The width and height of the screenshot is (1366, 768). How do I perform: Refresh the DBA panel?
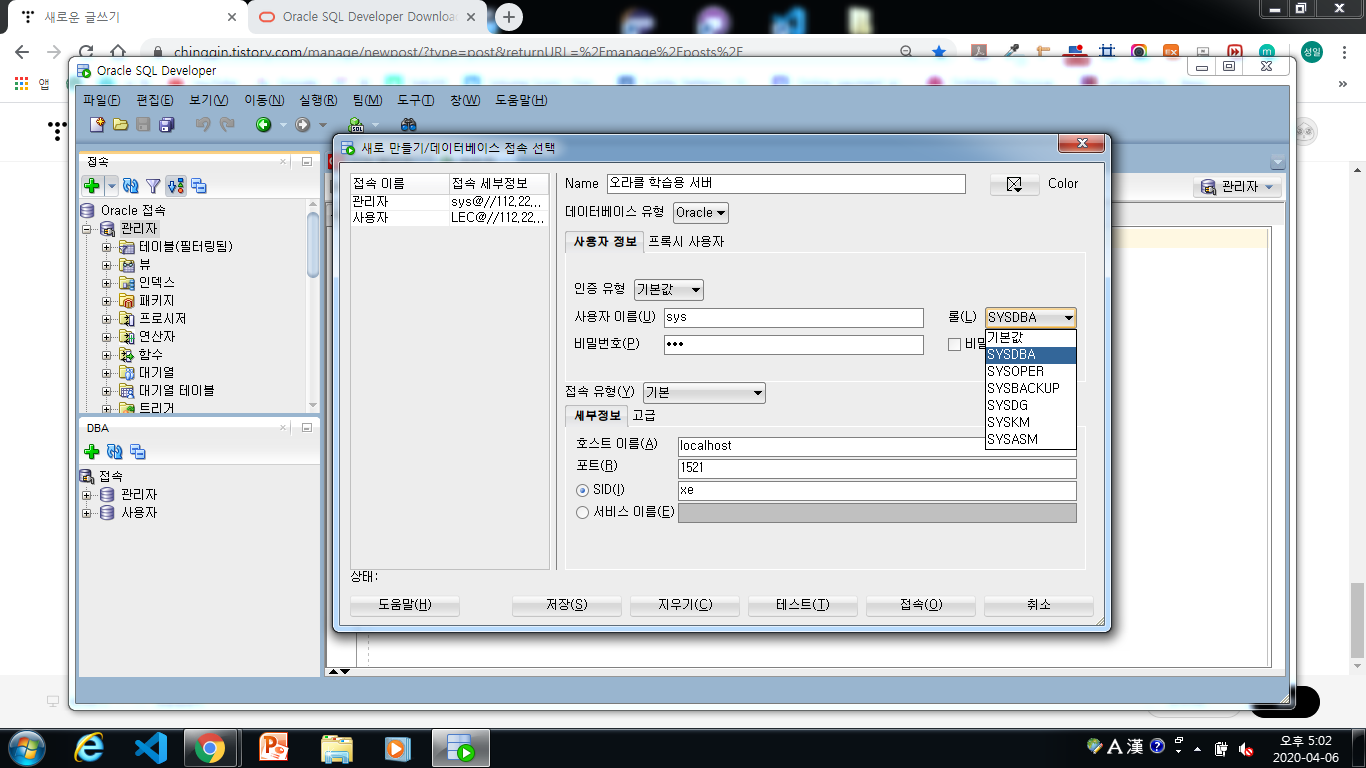pyautogui.click(x=115, y=452)
